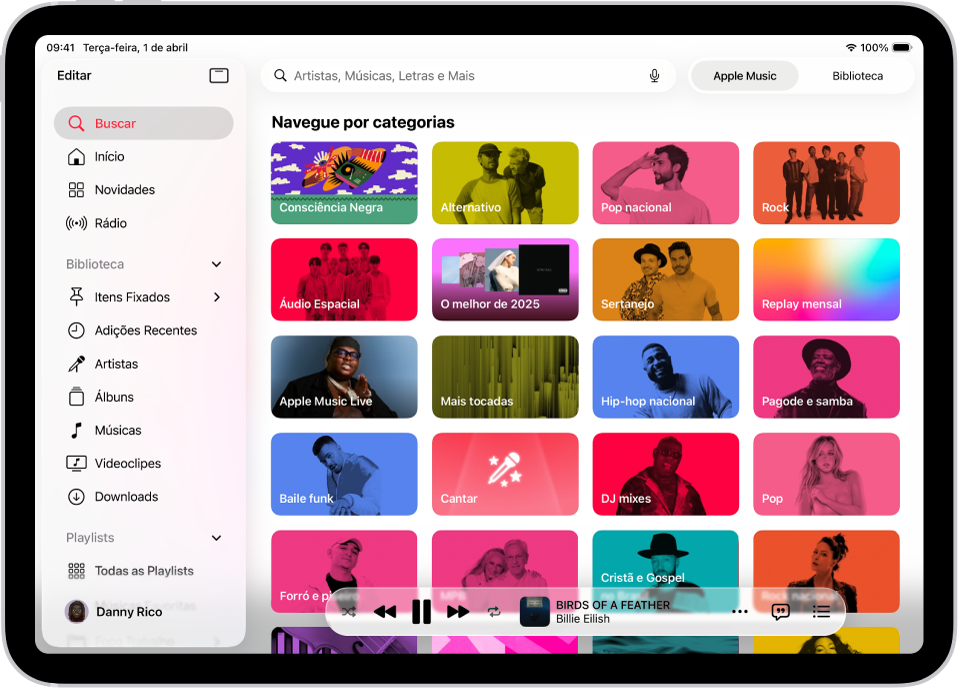
Task: Open Baile funk category
Action: (344, 474)
